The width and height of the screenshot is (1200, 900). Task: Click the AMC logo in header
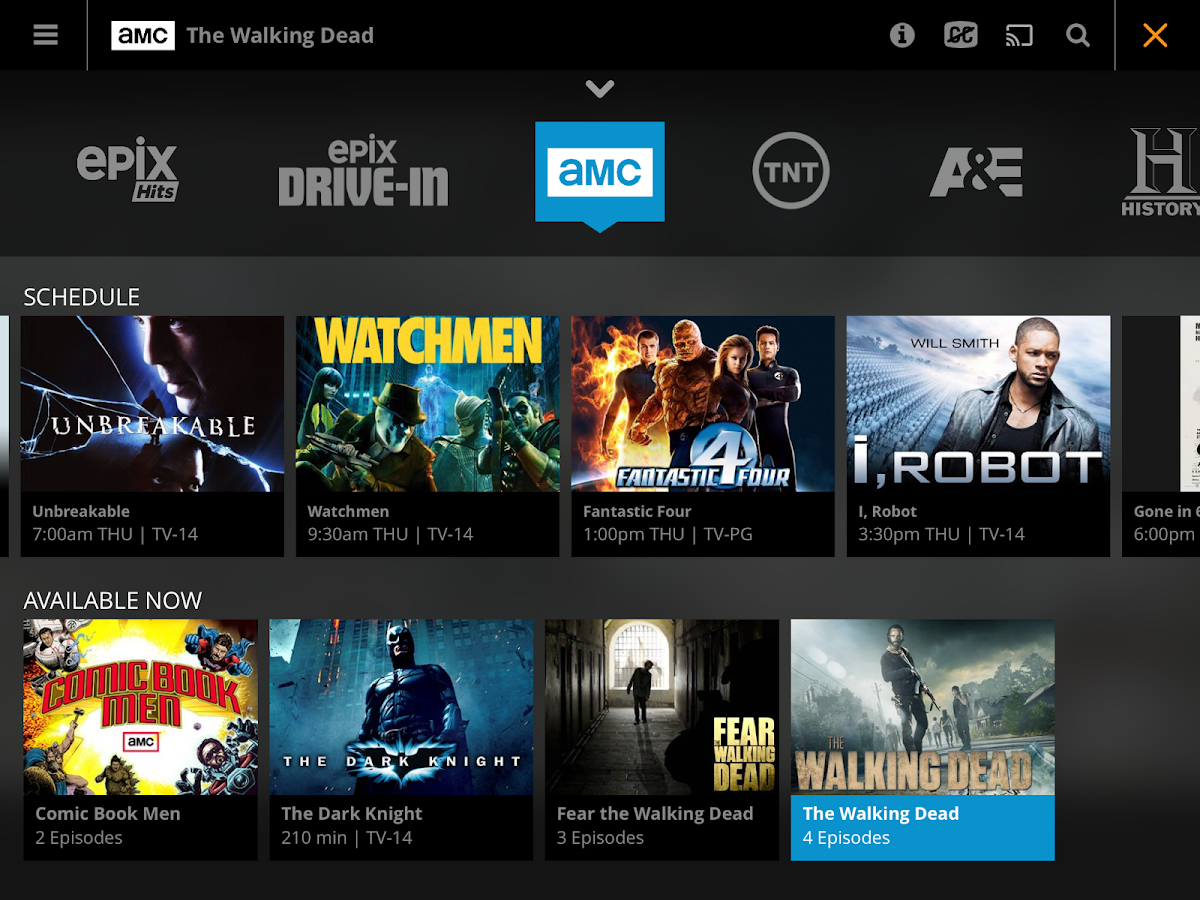coord(143,35)
